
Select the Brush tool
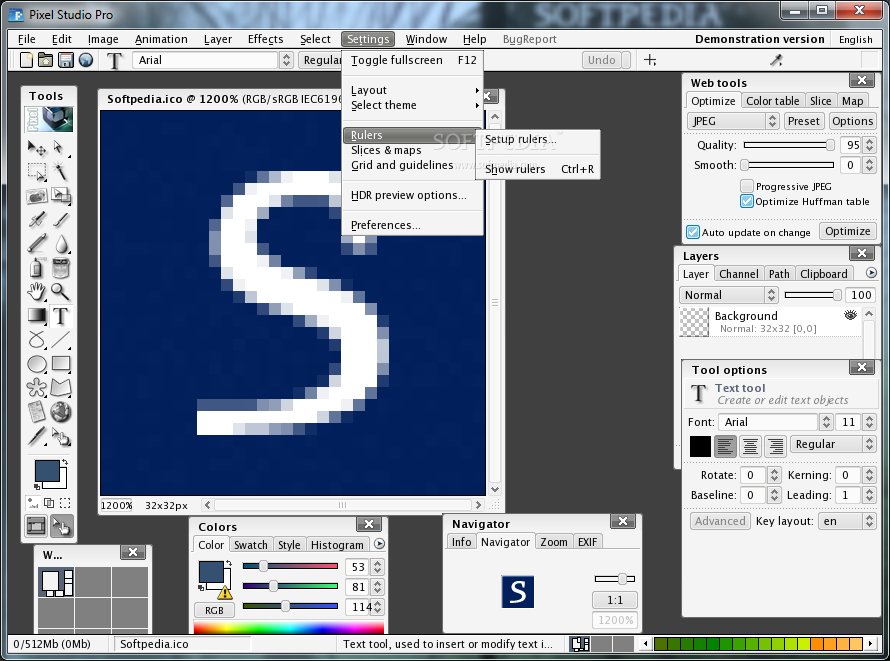pos(60,220)
